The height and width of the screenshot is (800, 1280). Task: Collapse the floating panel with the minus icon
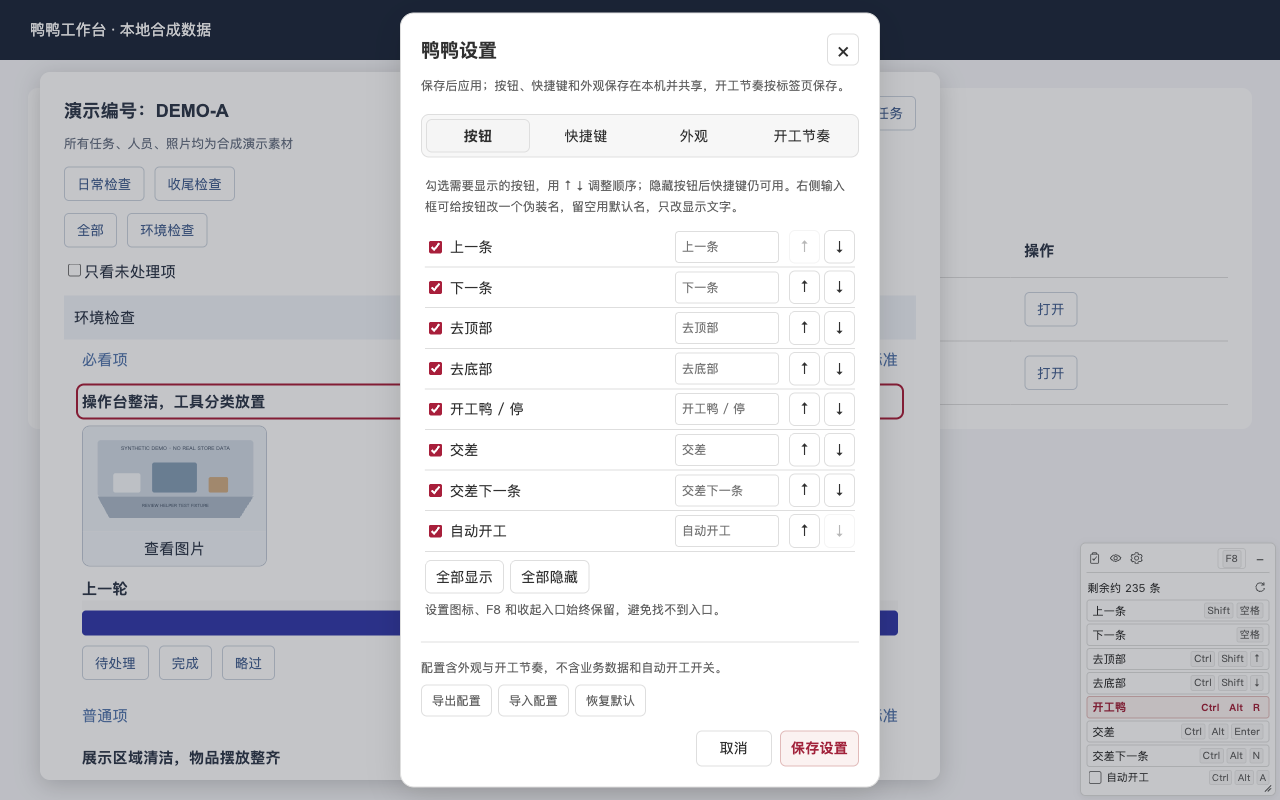(1260, 559)
